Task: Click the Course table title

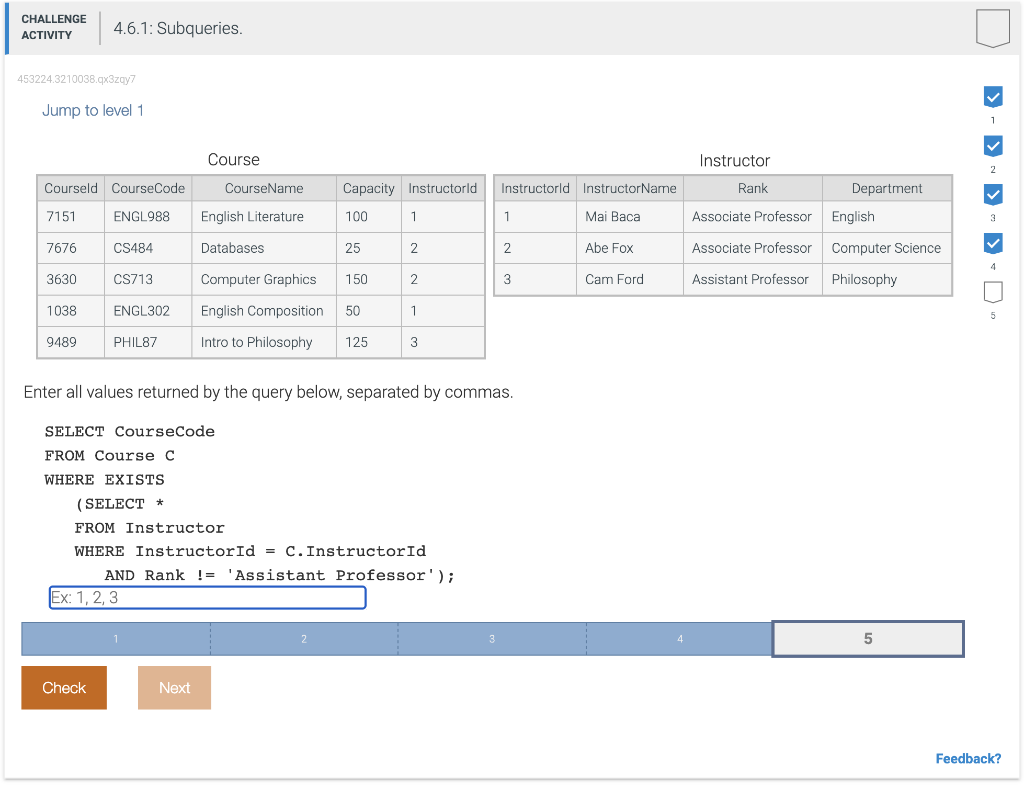Action: (233, 159)
